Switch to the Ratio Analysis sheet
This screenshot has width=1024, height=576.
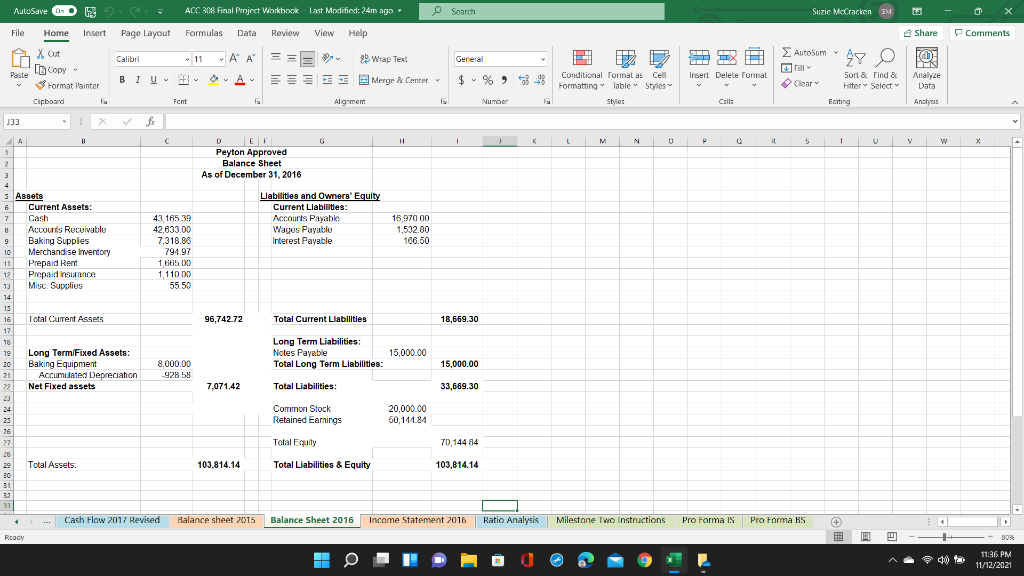tap(510, 520)
